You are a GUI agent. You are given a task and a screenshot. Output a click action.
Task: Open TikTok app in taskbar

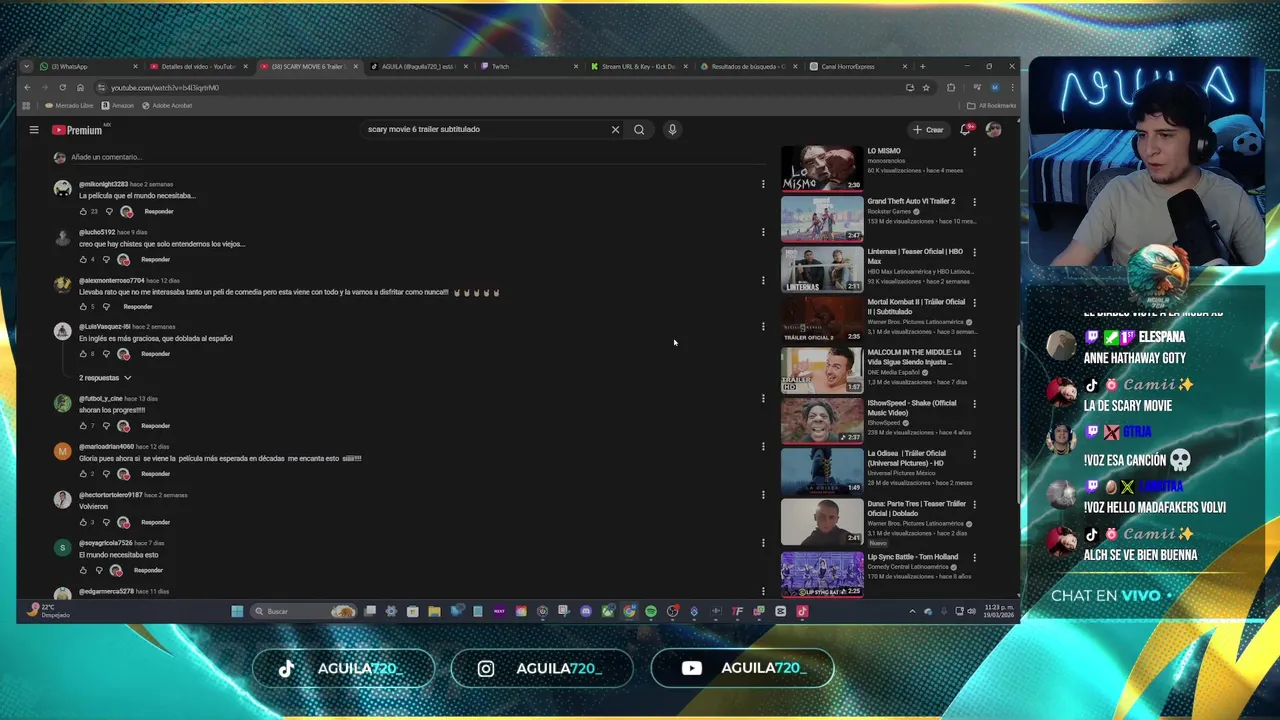tap(802, 611)
